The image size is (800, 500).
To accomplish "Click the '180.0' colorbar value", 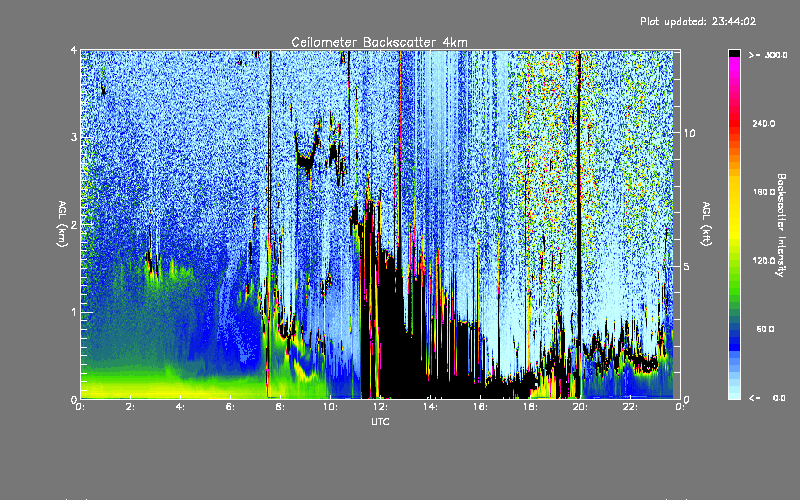I will point(764,192).
